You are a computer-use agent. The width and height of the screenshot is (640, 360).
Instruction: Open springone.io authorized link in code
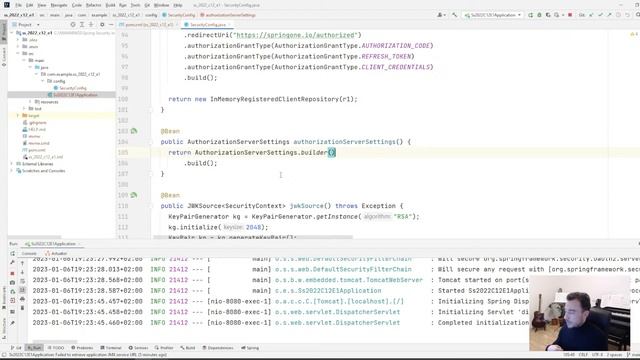[x=296, y=35]
